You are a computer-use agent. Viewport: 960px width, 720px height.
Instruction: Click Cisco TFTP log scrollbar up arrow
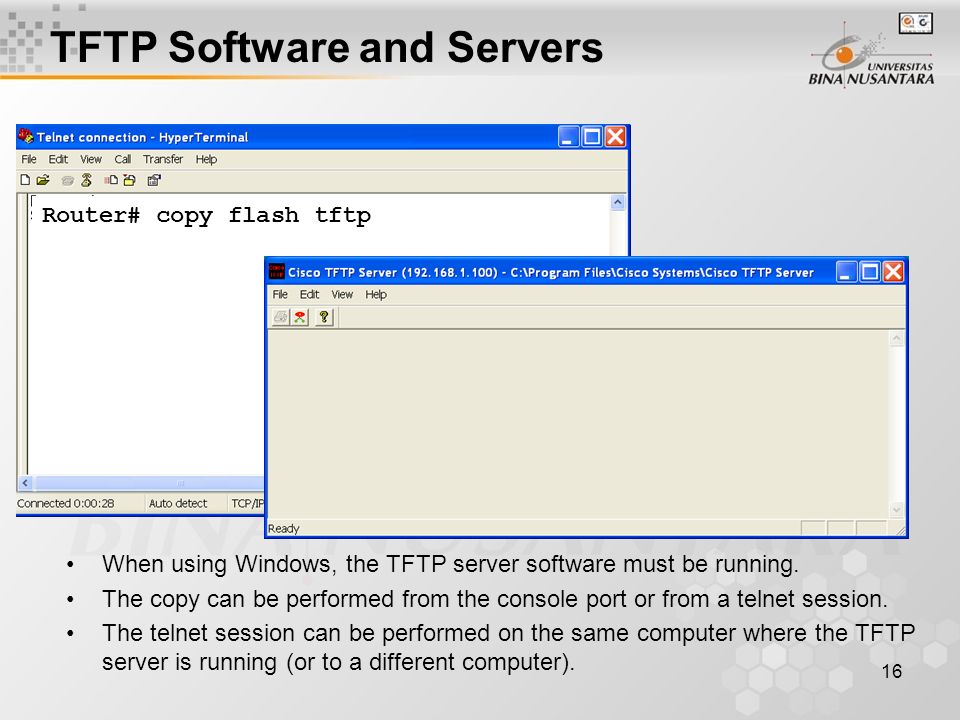[896, 339]
